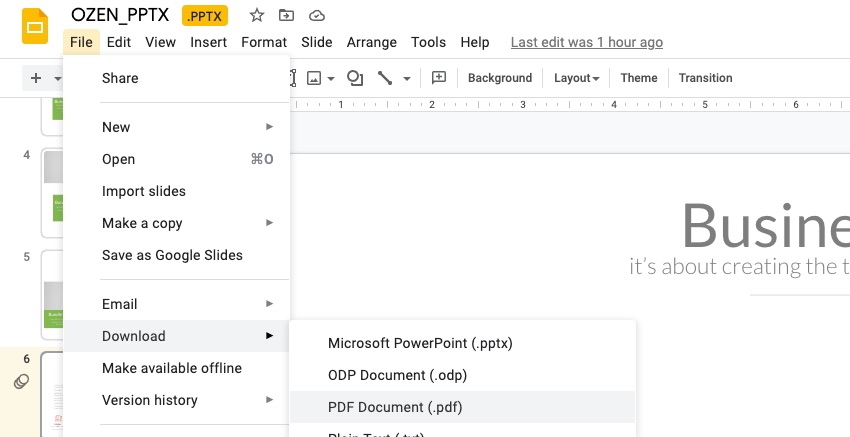The width and height of the screenshot is (850, 437).
Task: Click the slide title text starting 'Busine'
Action: coord(765,225)
